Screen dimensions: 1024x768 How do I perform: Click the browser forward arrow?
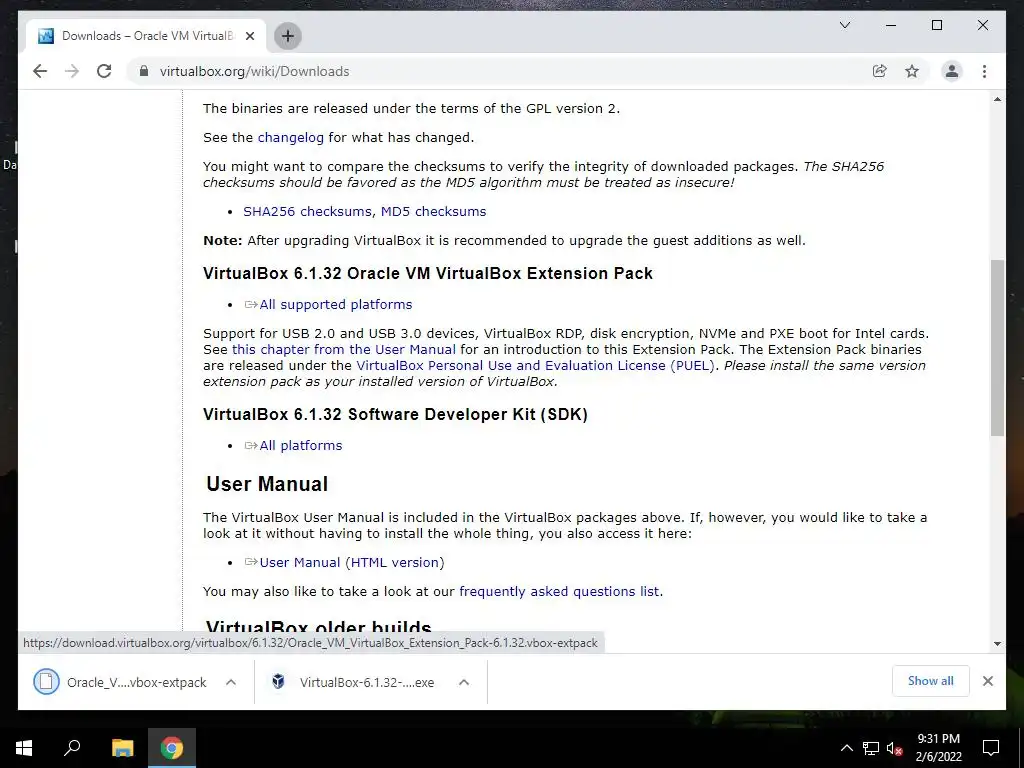pos(72,71)
